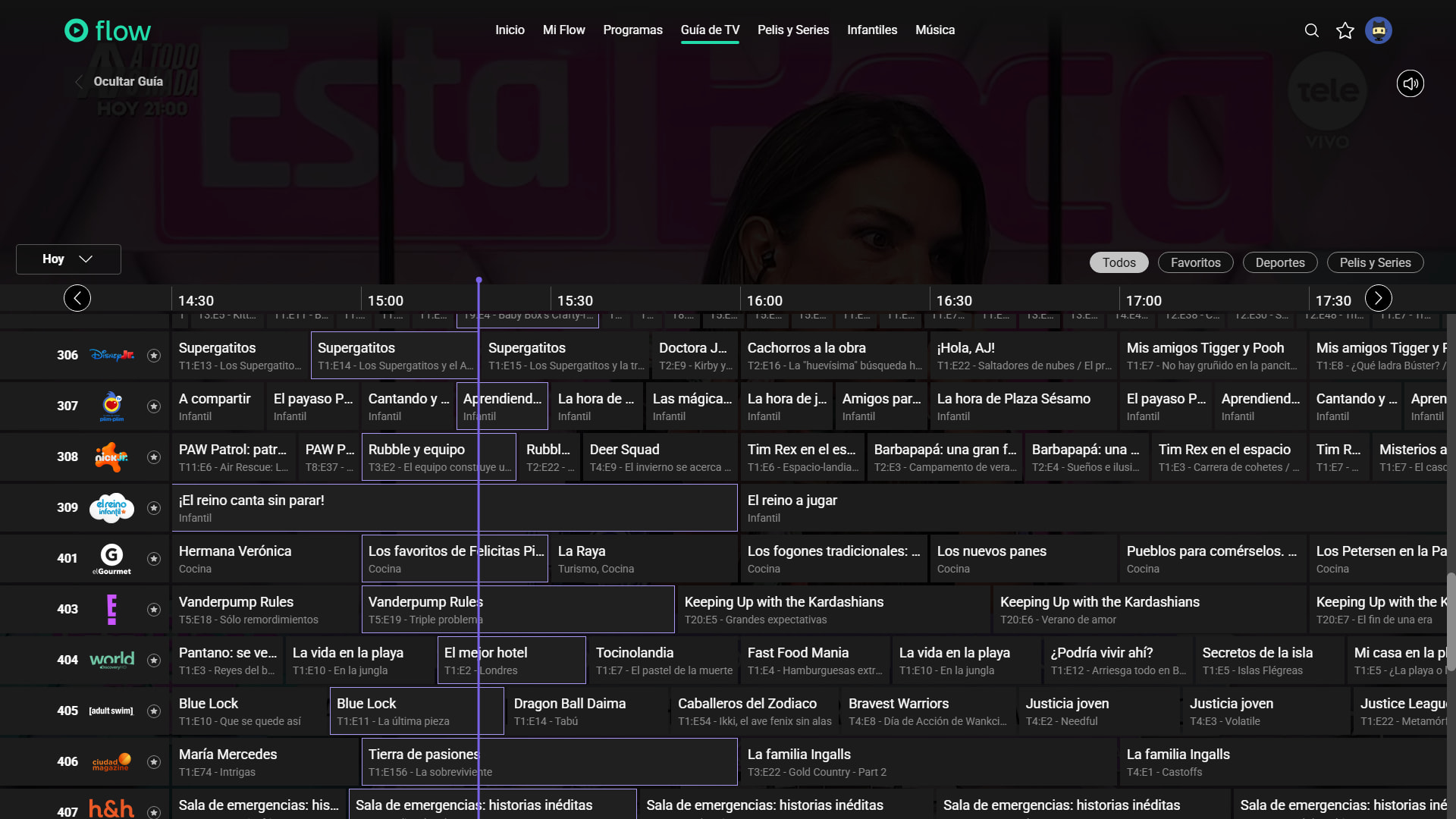The width and height of the screenshot is (1456, 819).
Task: Select Tierra de pasiones program
Action: click(x=550, y=762)
